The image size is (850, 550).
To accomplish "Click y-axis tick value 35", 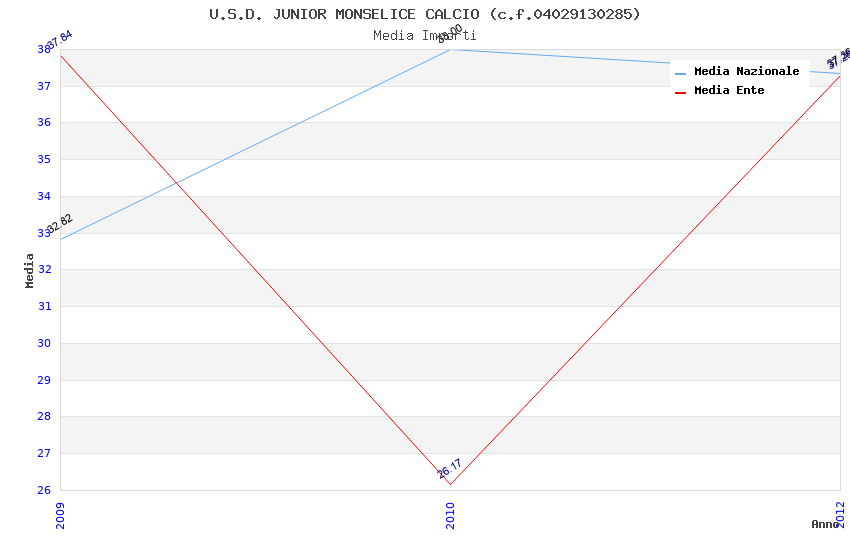I will (x=44, y=159).
